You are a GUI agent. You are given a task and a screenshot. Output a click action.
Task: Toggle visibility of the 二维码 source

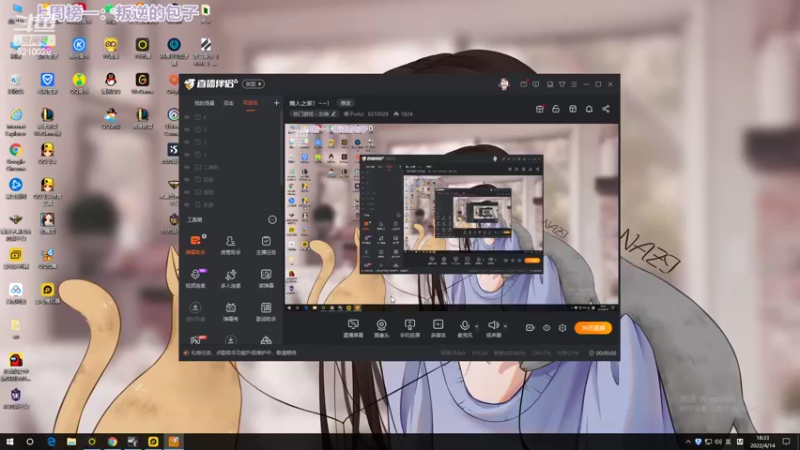pyautogui.click(x=187, y=167)
